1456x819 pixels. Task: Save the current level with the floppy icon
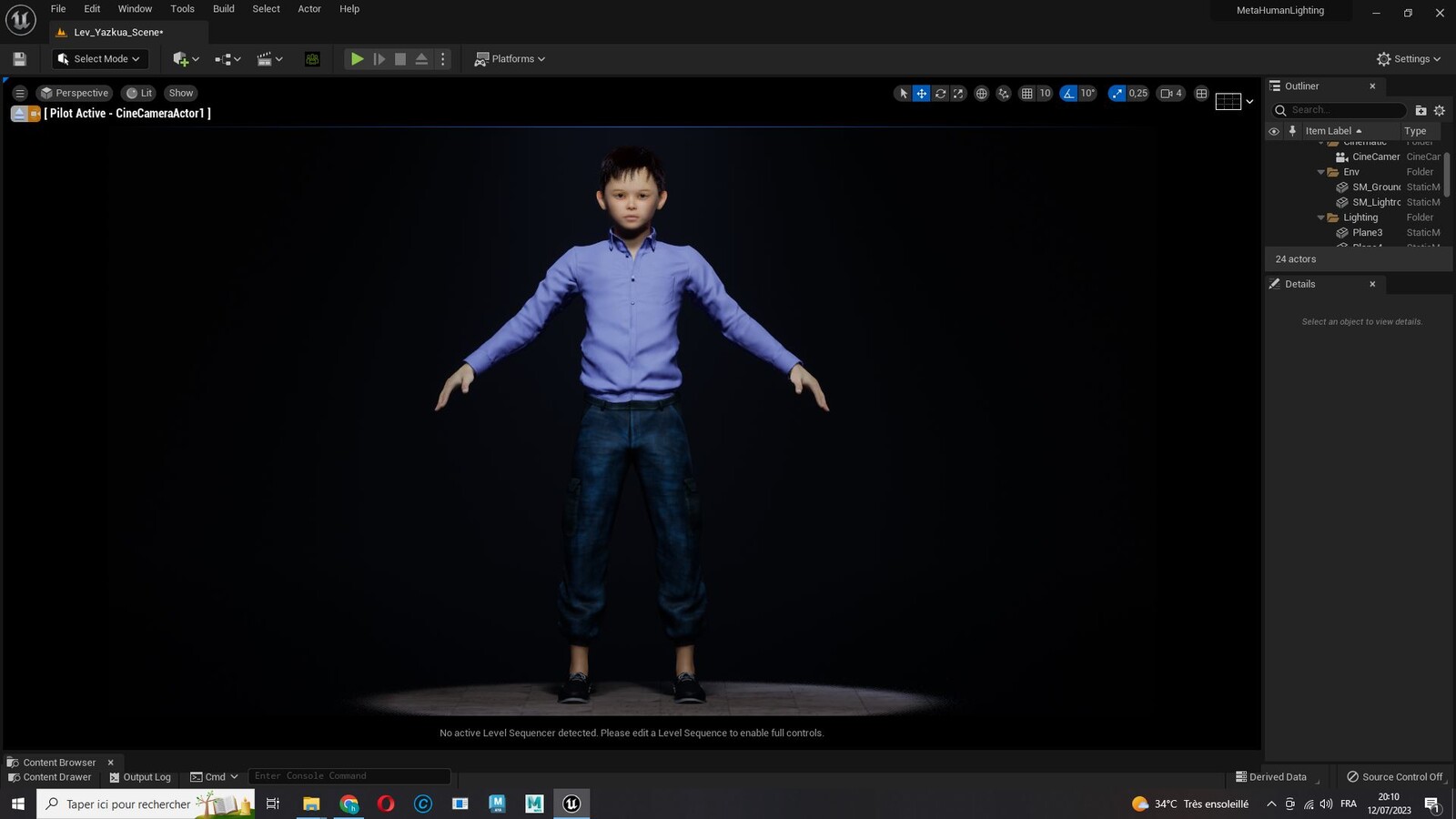19,59
